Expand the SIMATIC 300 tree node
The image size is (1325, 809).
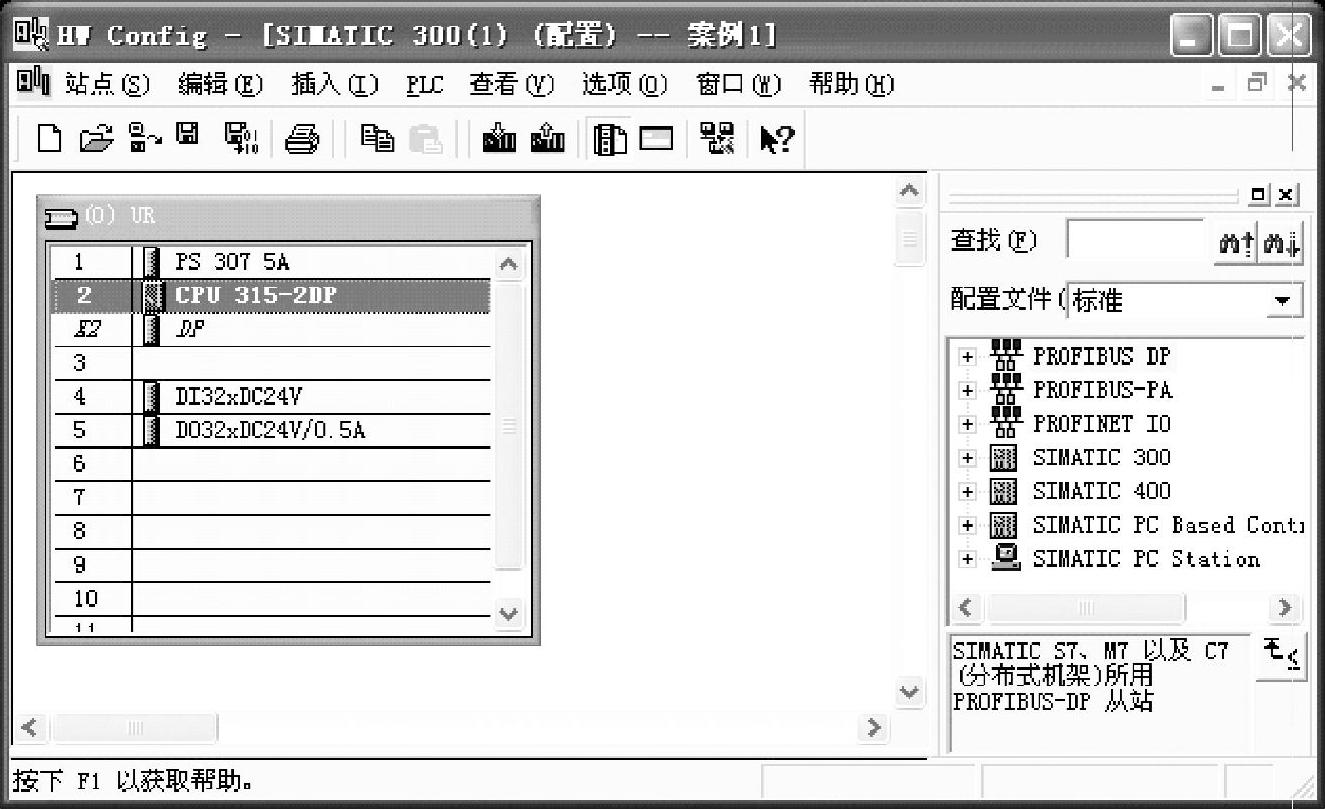pyautogui.click(x=967, y=458)
